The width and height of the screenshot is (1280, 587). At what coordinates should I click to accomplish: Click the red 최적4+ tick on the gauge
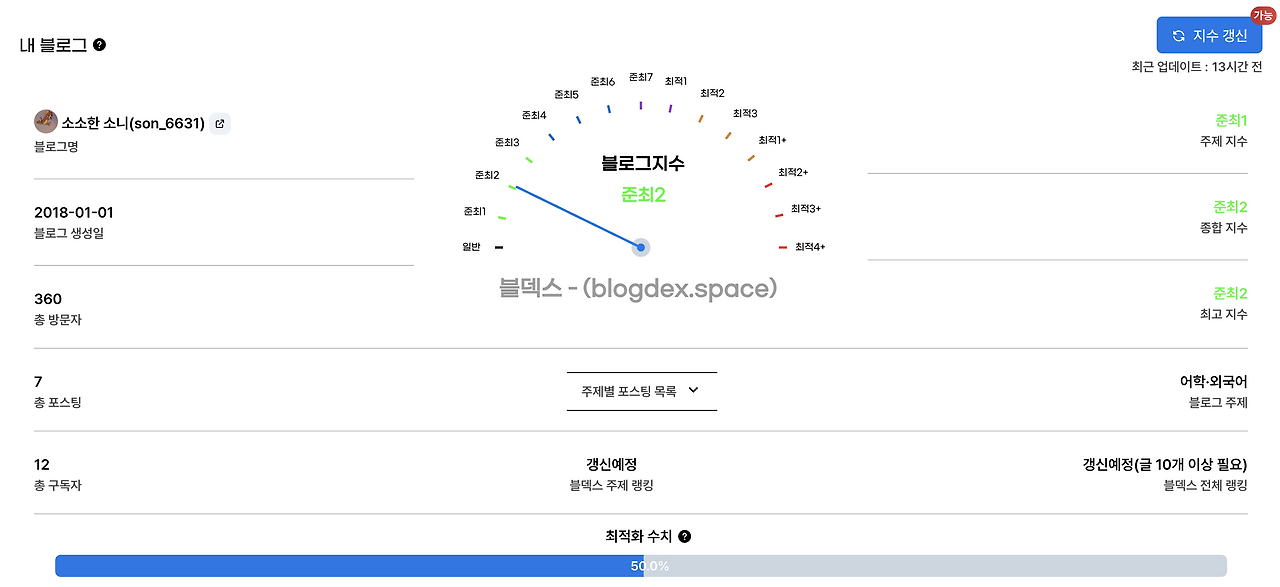click(x=783, y=246)
